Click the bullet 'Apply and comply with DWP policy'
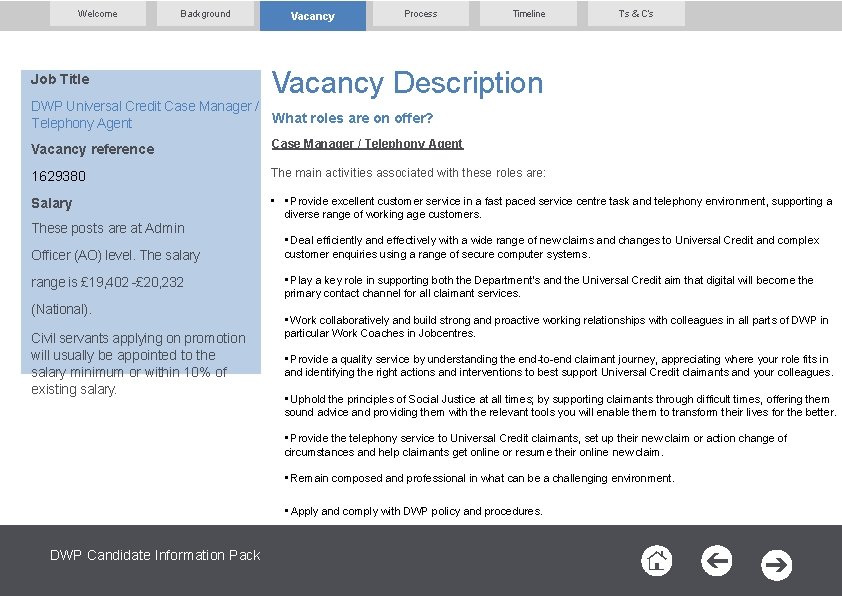 (413, 511)
